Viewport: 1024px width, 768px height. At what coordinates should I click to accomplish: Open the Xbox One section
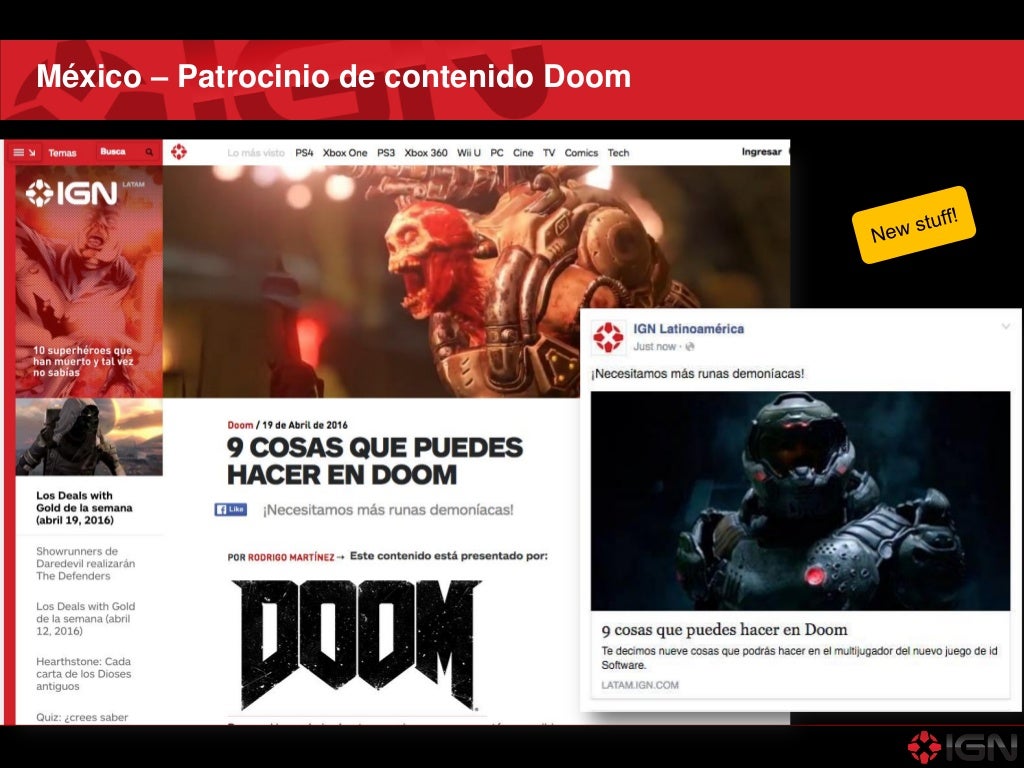[x=345, y=153]
